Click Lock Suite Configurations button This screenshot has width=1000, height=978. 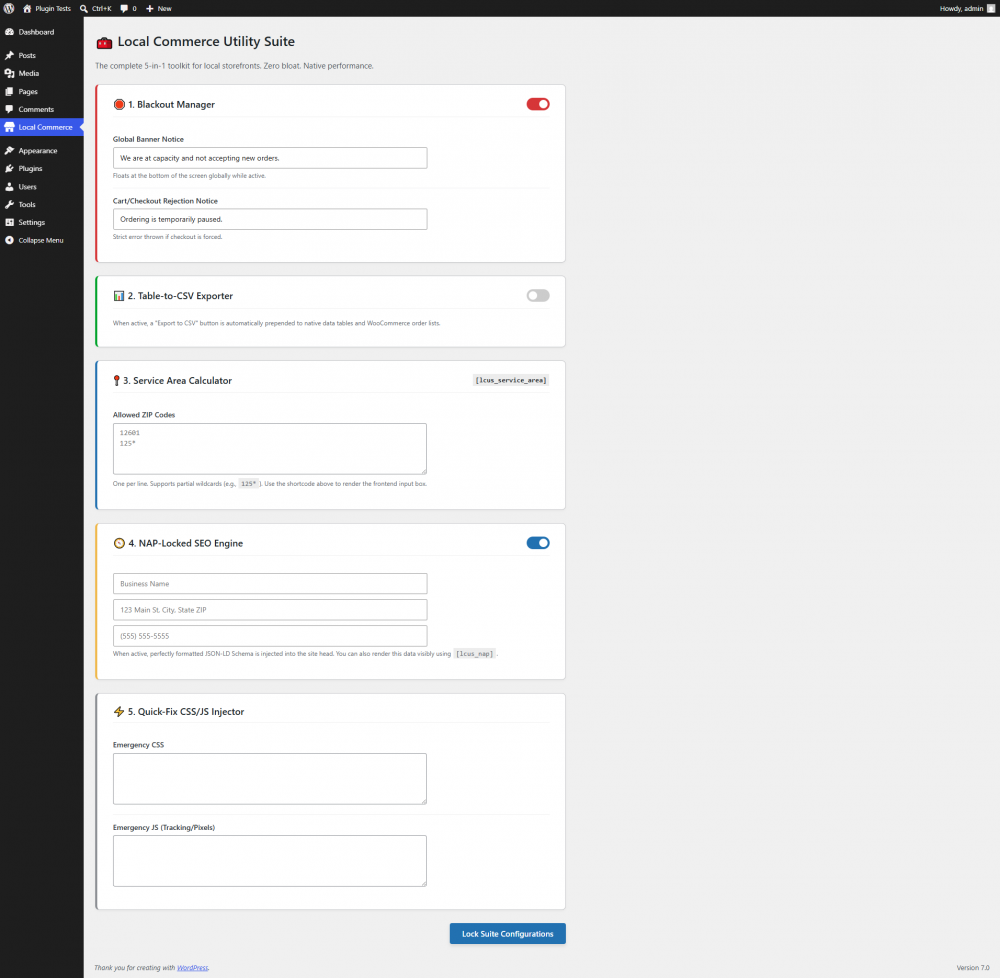pyautogui.click(x=507, y=933)
